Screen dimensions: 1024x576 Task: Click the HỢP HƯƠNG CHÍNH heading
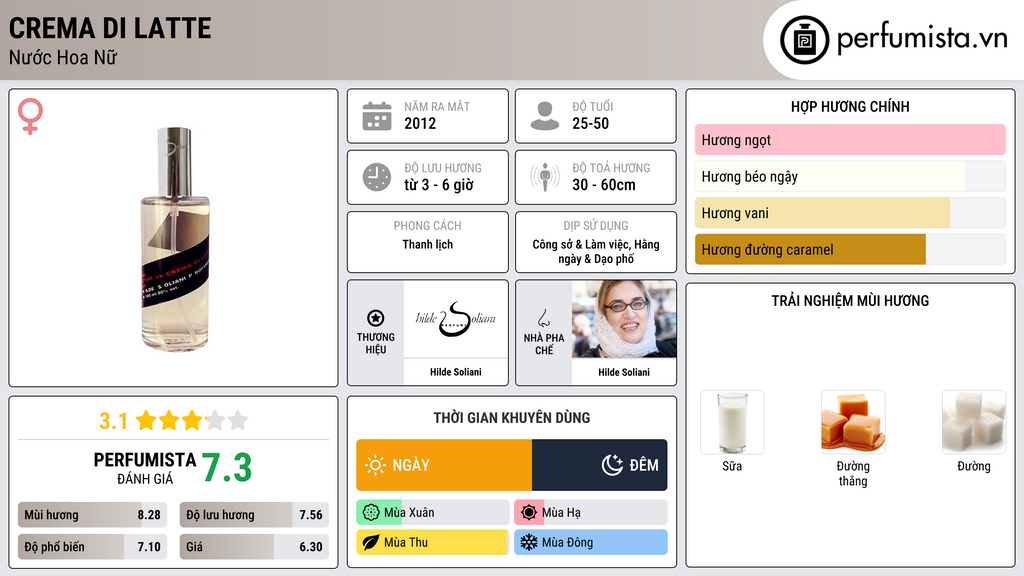click(x=850, y=106)
